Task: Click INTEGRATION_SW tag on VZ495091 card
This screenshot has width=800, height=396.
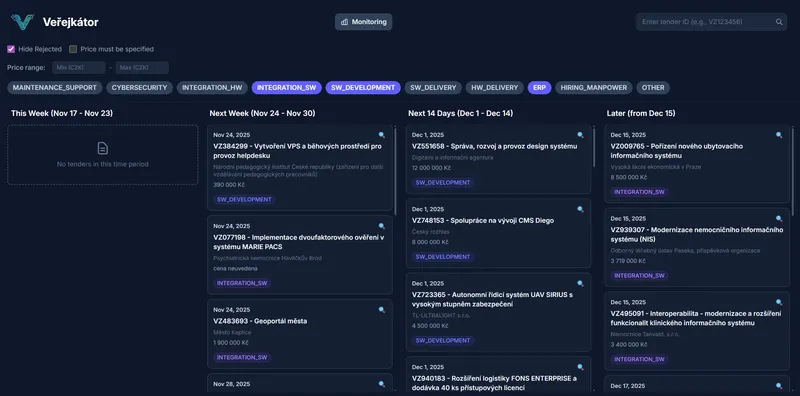Action: [640, 360]
